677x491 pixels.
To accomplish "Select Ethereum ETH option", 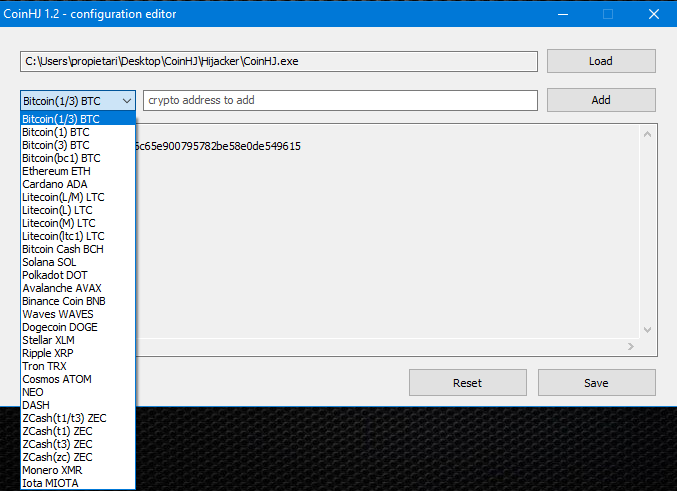I will click(x=78, y=171).
